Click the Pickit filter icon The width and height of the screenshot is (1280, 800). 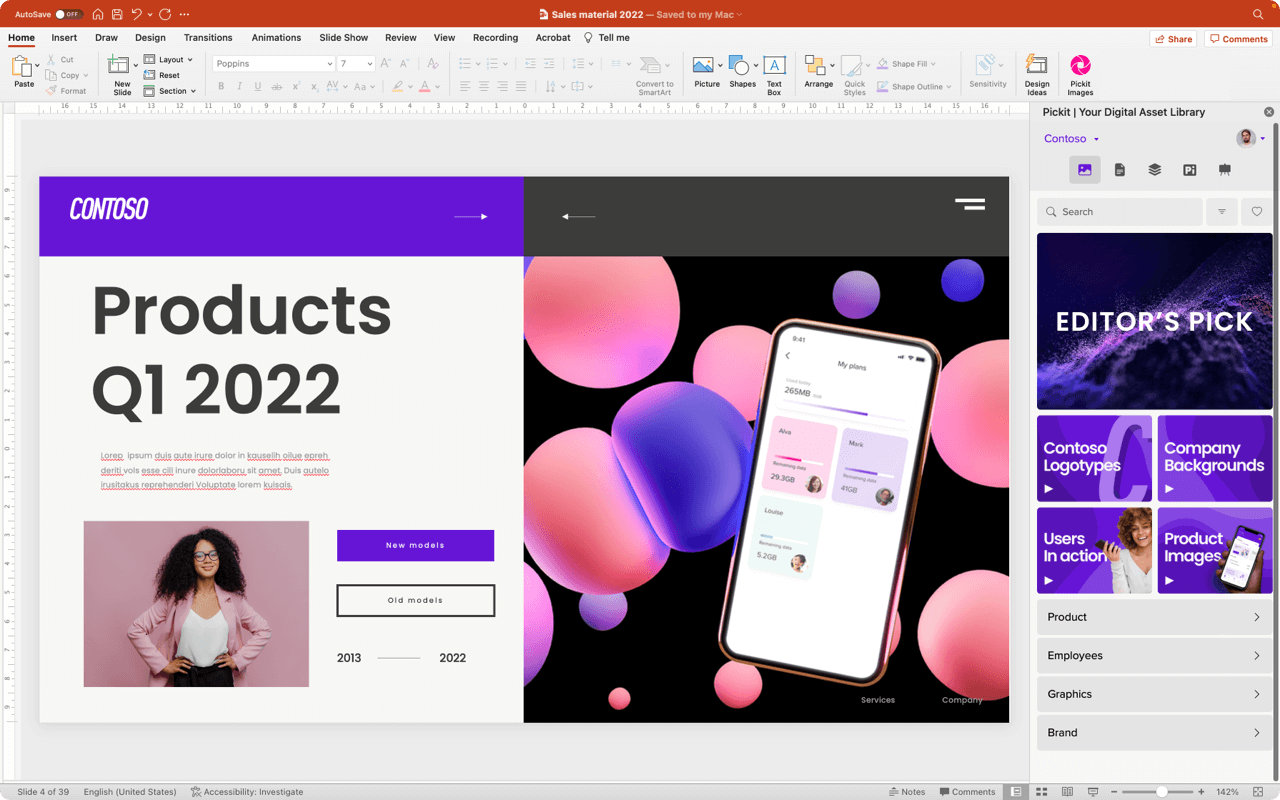click(x=1222, y=212)
